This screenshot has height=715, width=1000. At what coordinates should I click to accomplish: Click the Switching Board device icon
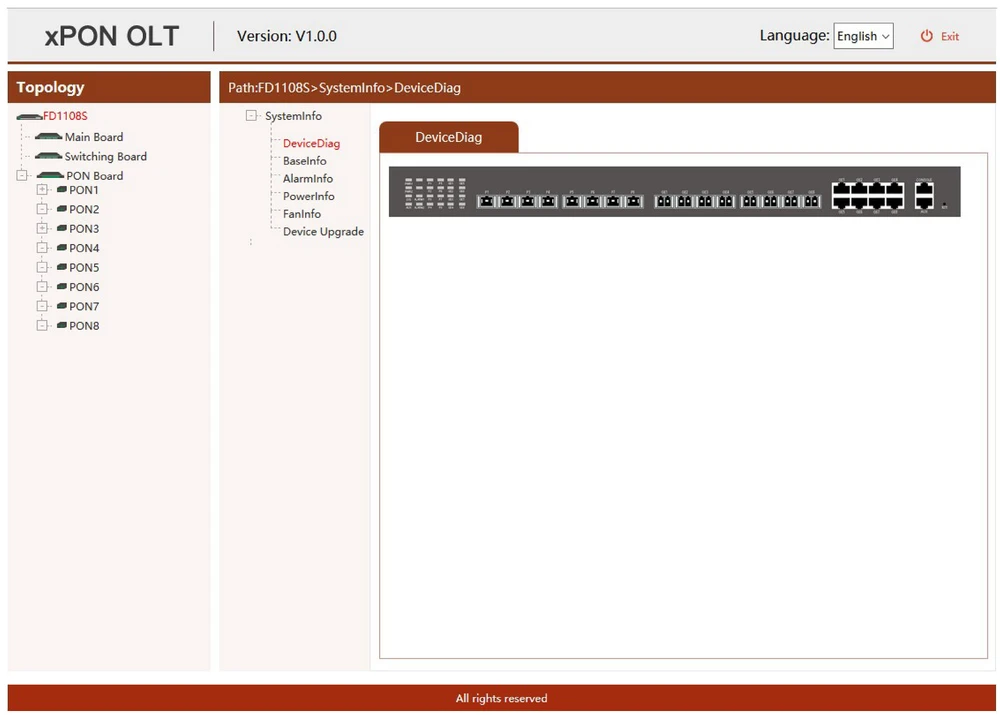tap(49, 157)
